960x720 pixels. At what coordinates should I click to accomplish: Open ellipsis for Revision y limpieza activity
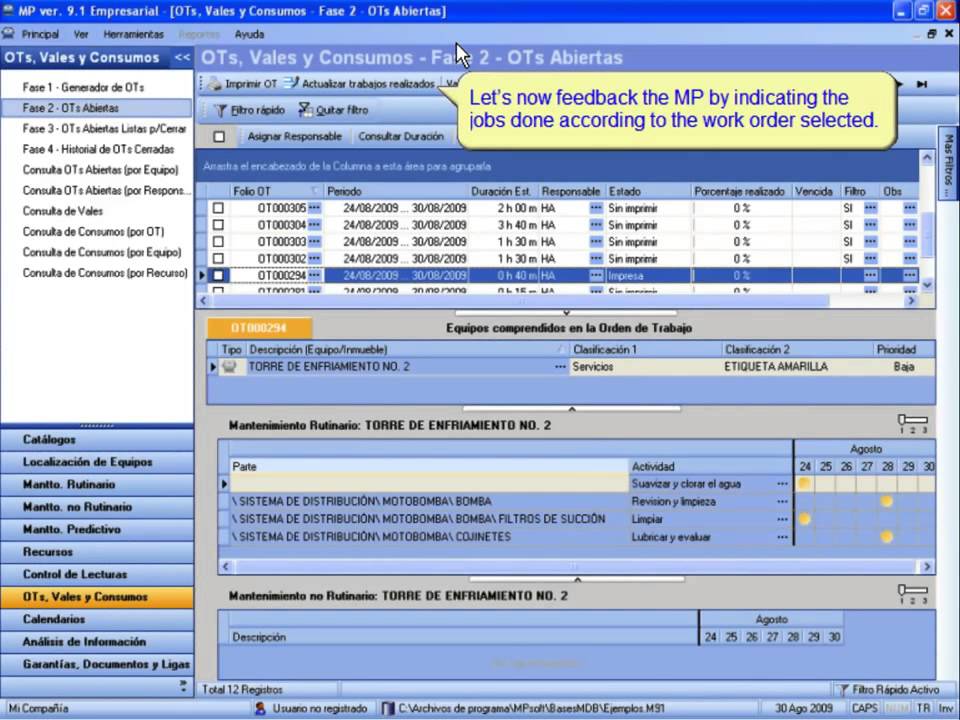click(782, 501)
